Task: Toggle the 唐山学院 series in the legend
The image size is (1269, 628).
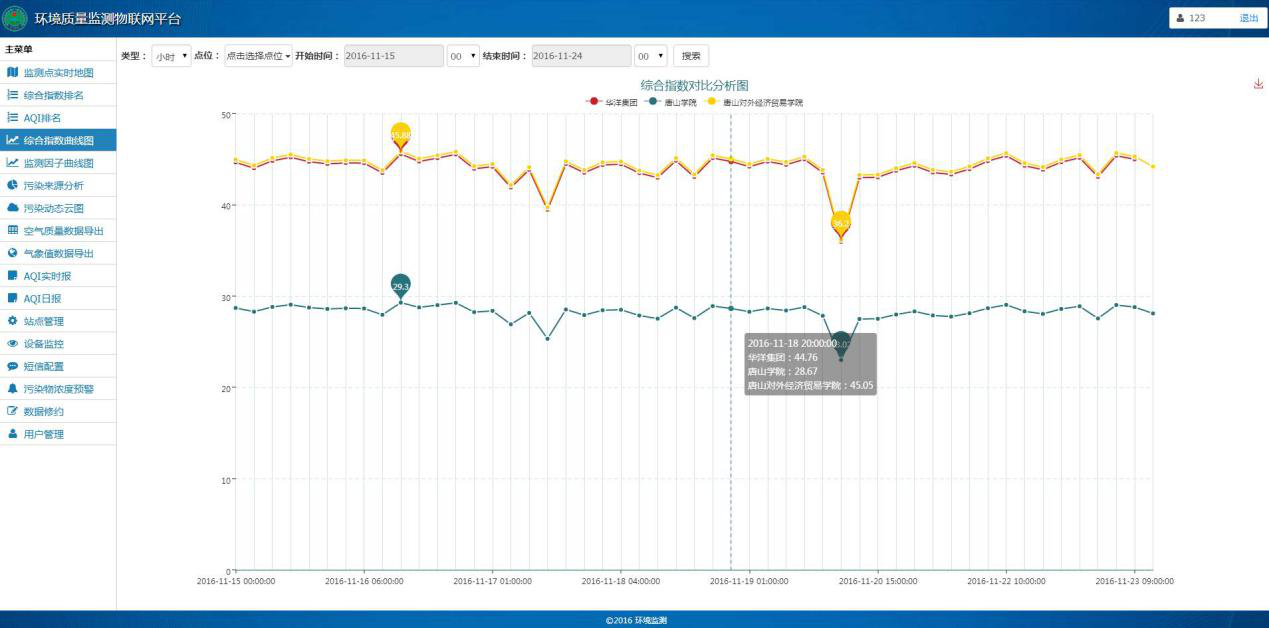Action: coord(670,102)
